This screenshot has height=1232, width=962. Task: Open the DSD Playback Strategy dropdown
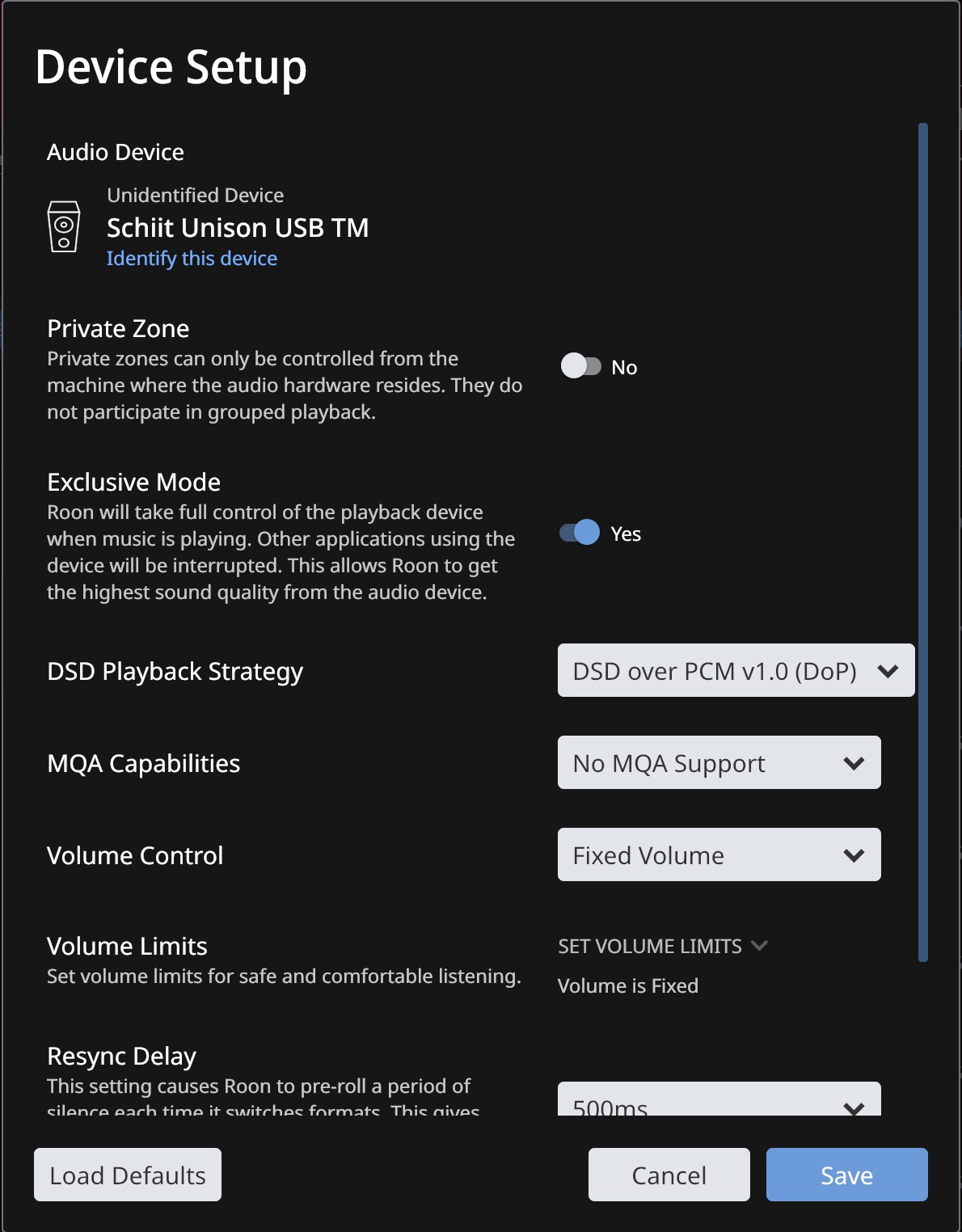[x=736, y=670]
